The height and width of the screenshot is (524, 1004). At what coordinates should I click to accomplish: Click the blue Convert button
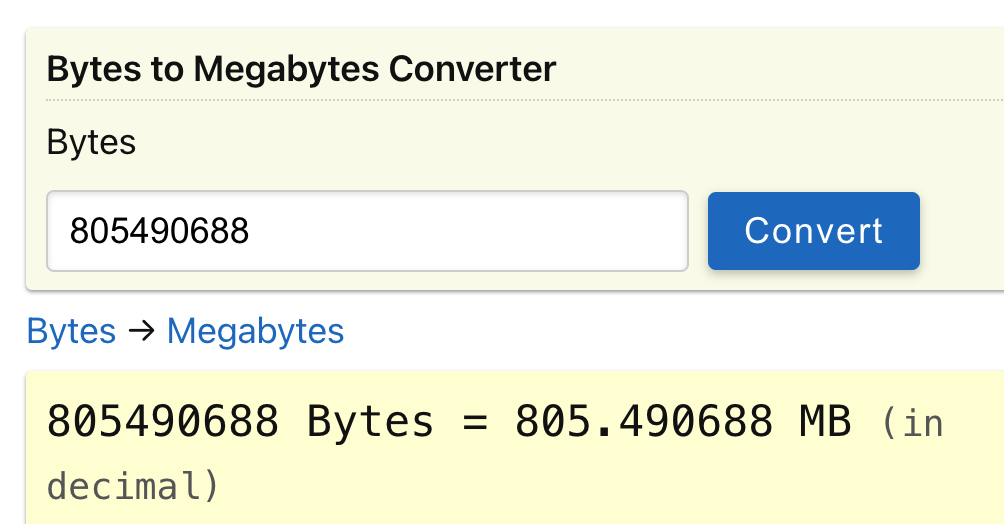tap(813, 231)
